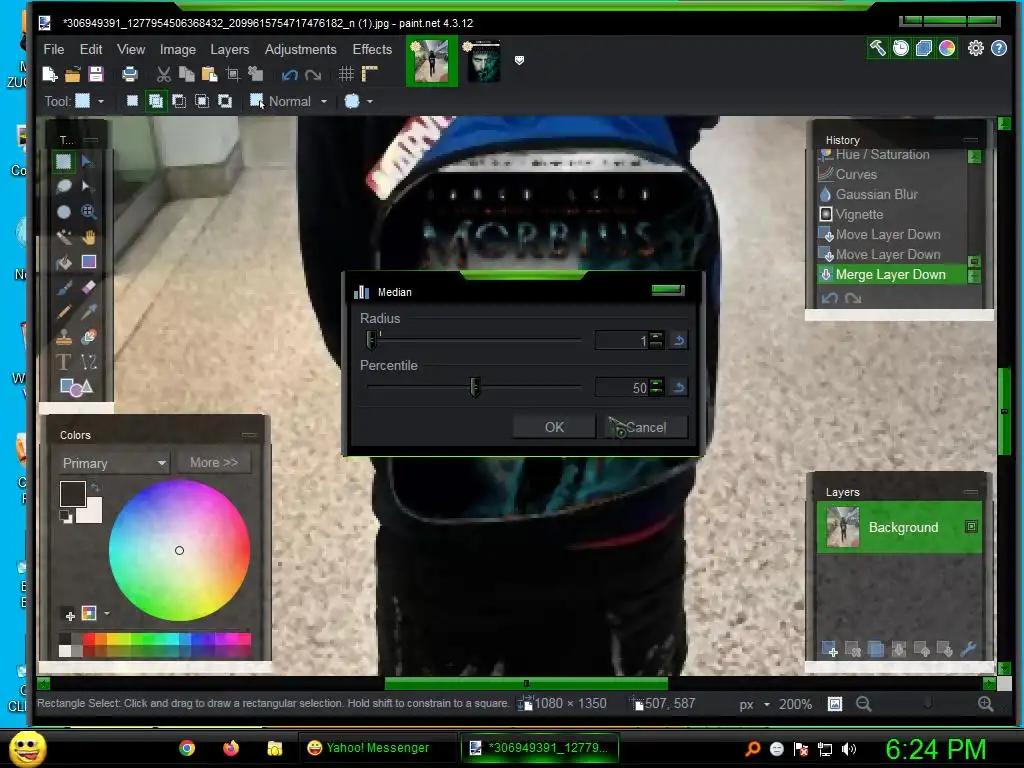Open the Image menu

pyautogui.click(x=178, y=50)
